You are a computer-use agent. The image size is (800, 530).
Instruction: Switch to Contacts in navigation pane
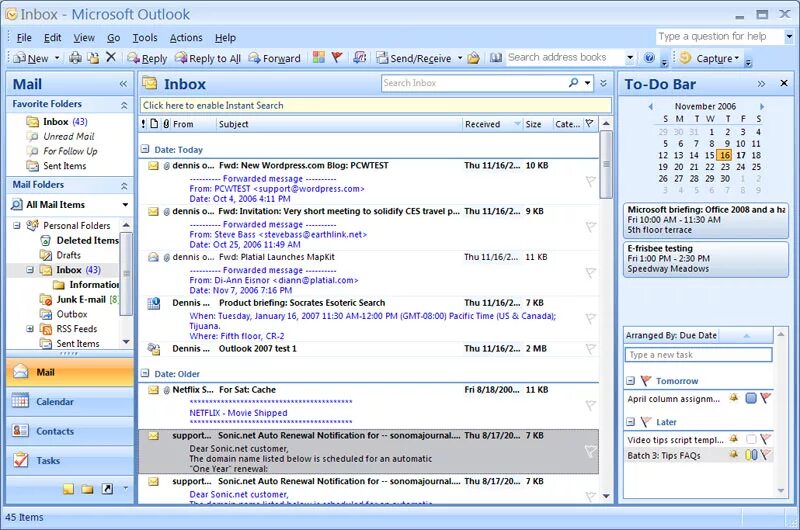[70, 432]
